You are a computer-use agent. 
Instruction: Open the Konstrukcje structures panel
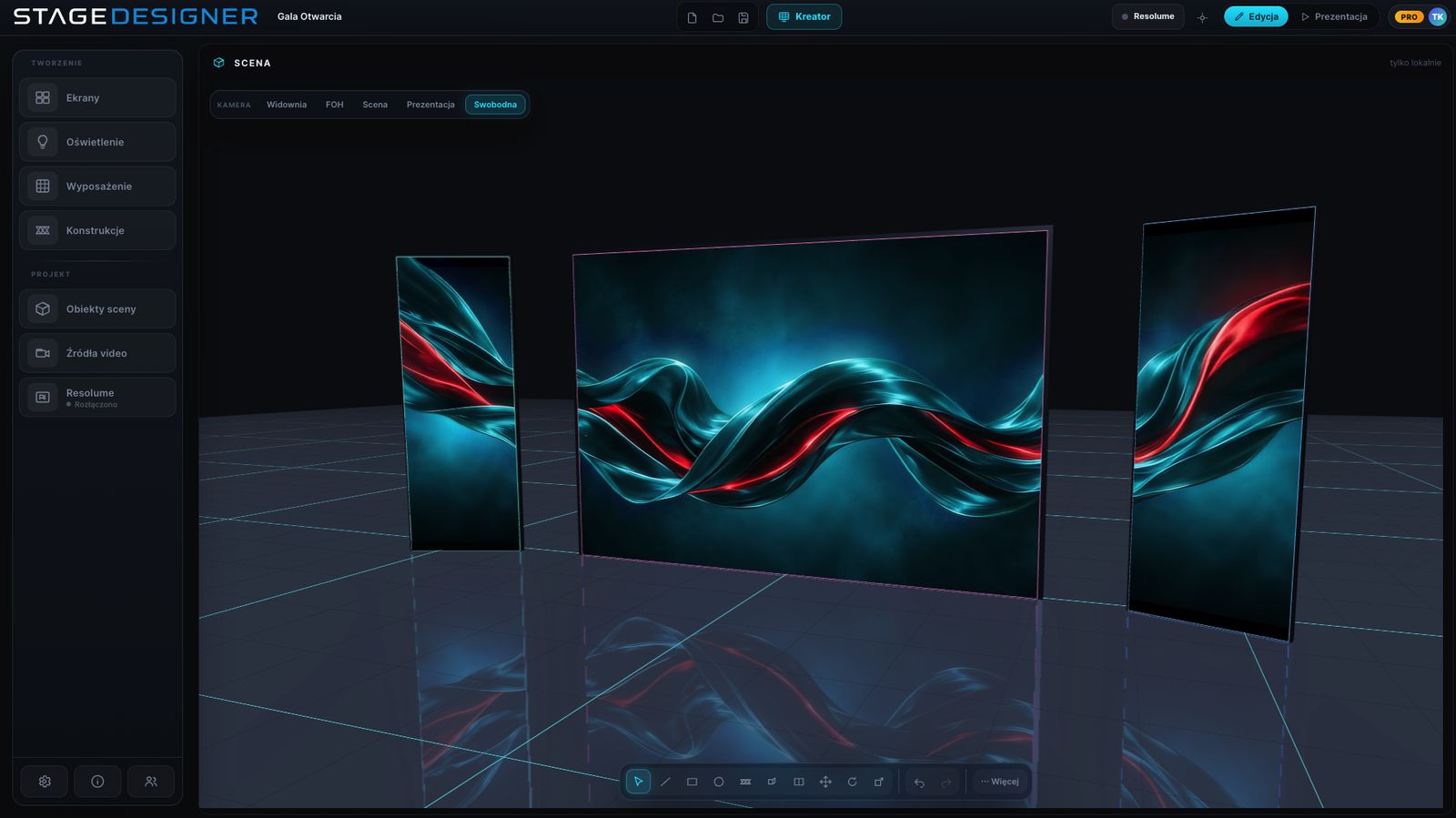pyautogui.click(x=97, y=230)
